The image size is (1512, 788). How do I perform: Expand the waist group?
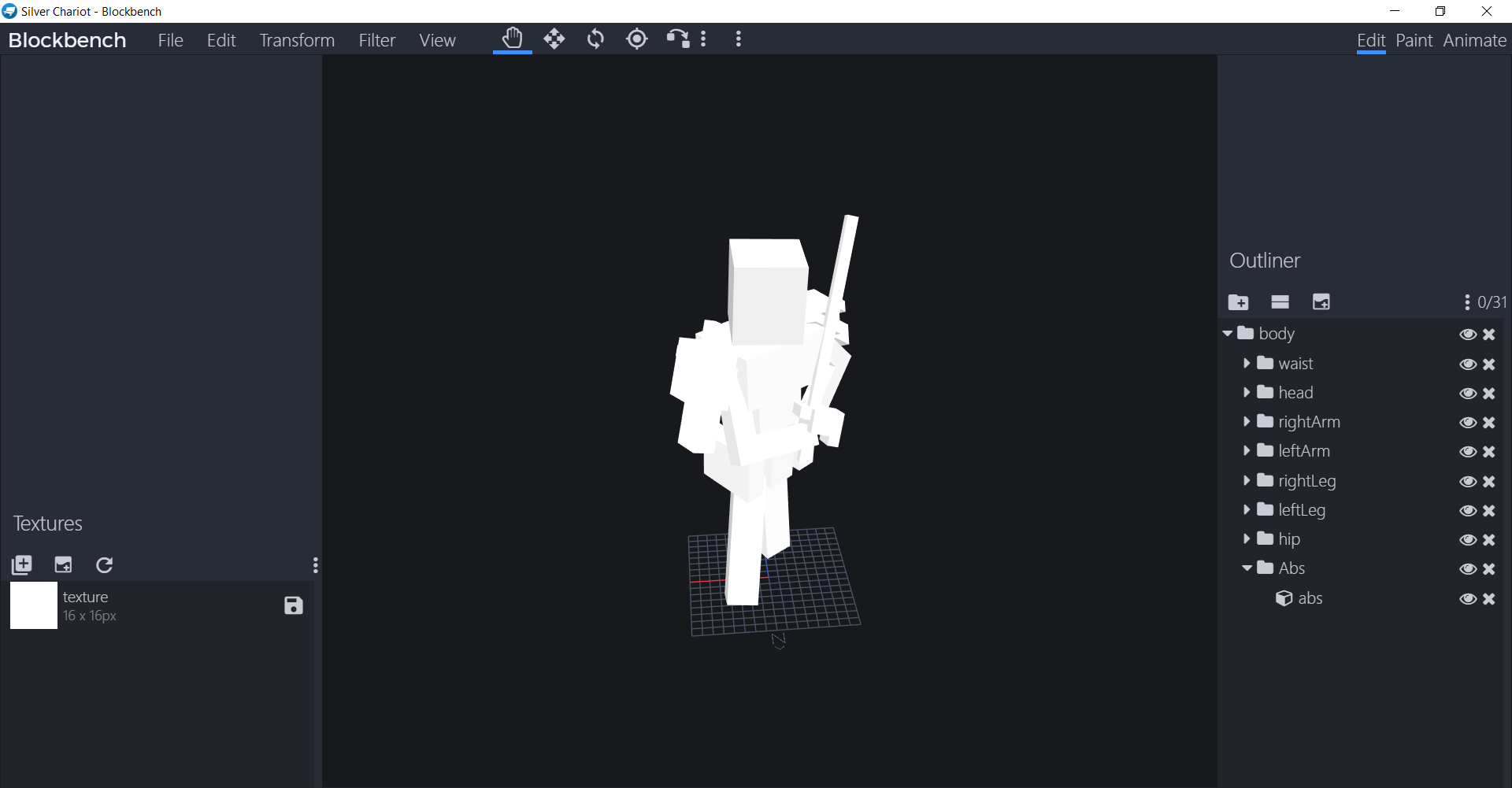pos(1247,363)
